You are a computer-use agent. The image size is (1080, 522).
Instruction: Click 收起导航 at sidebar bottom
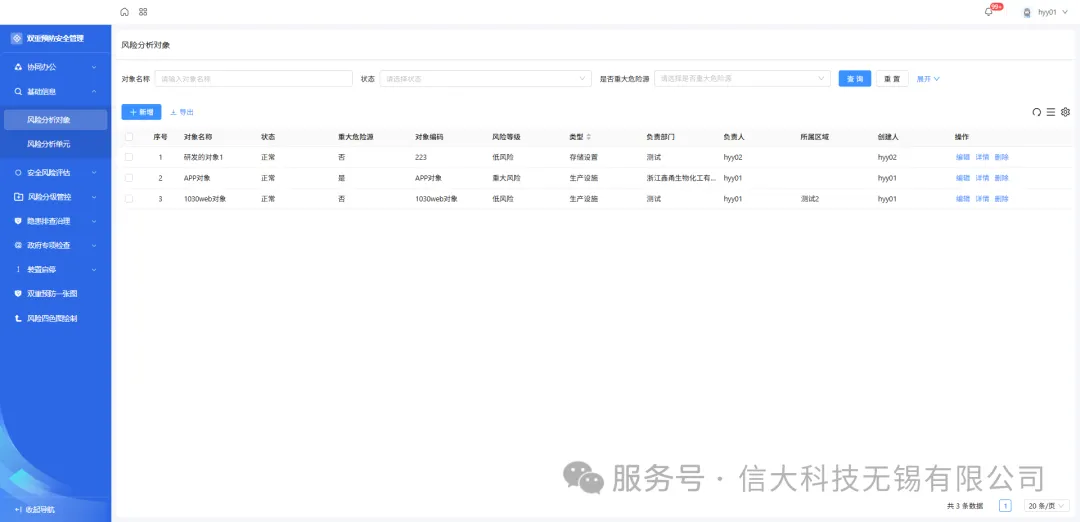point(40,510)
